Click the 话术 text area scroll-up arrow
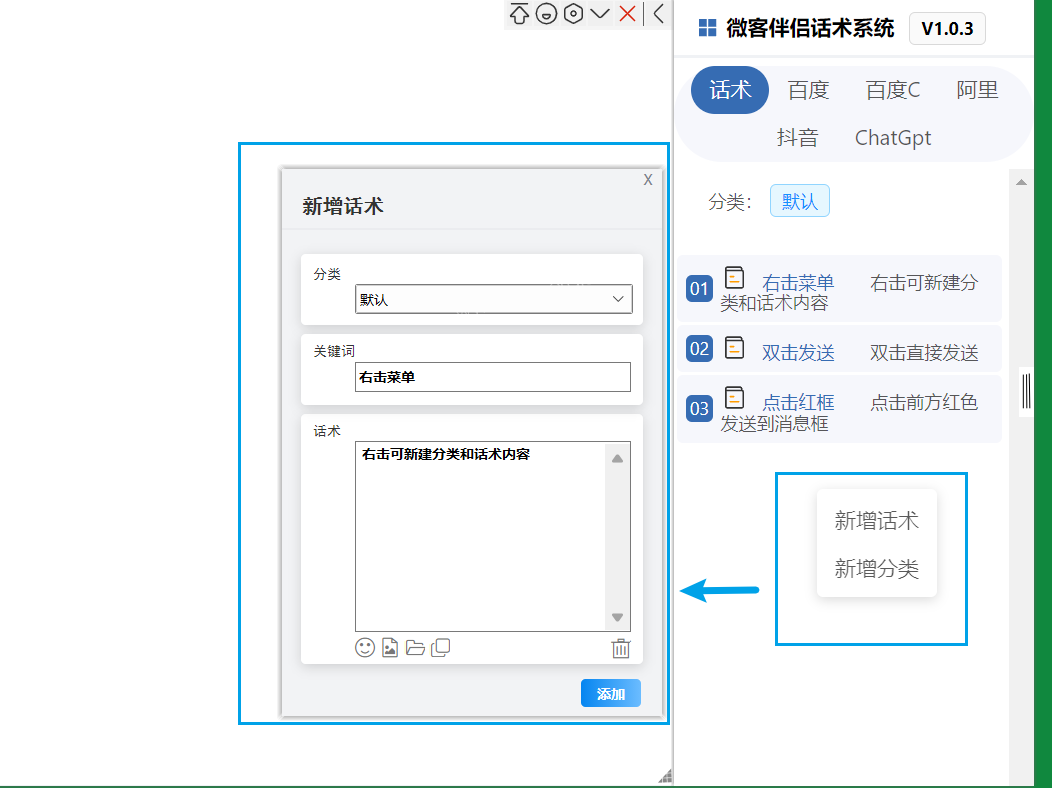1052x788 pixels. coord(617,459)
